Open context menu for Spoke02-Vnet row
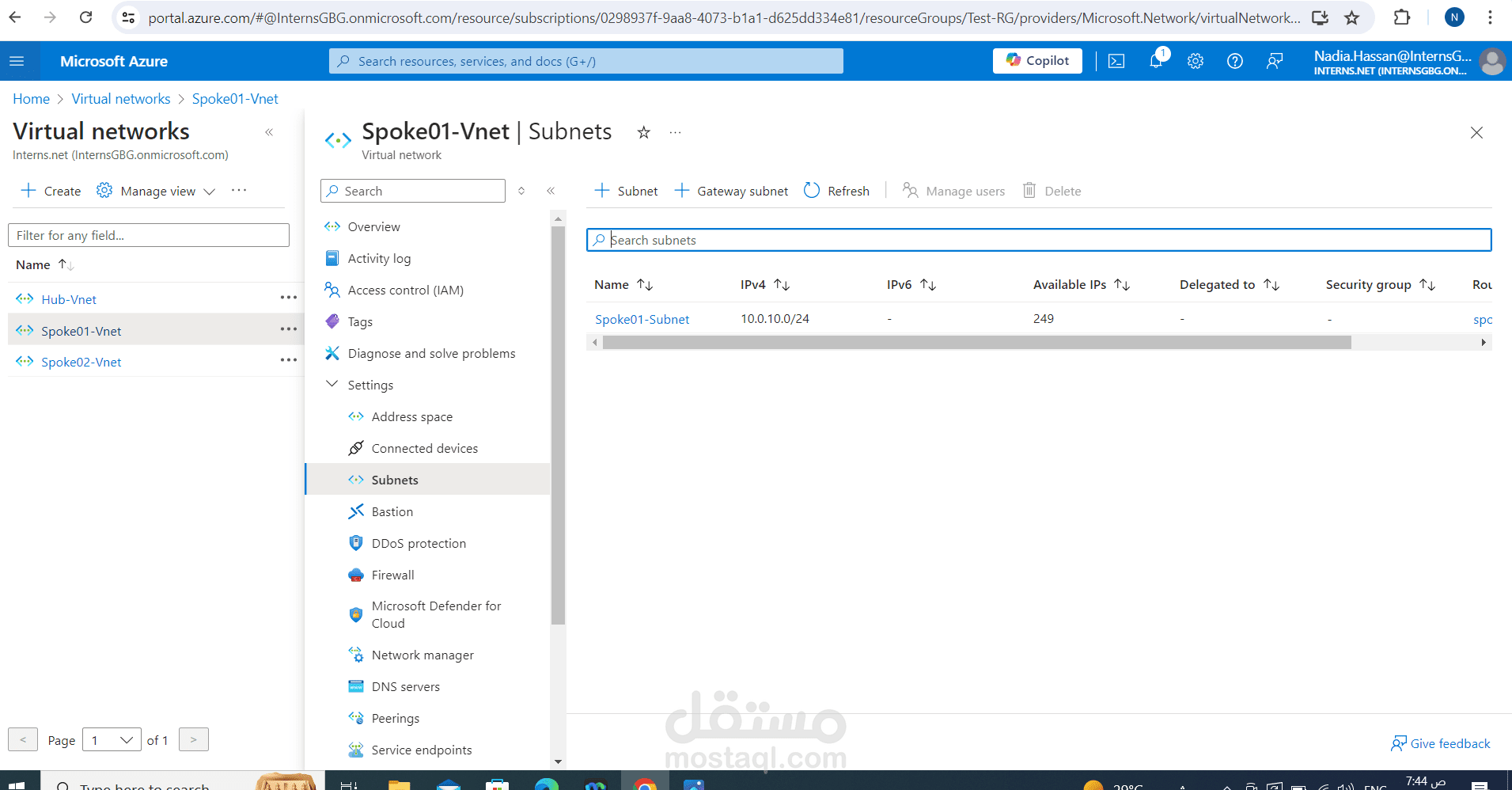1512x790 pixels. [288, 360]
